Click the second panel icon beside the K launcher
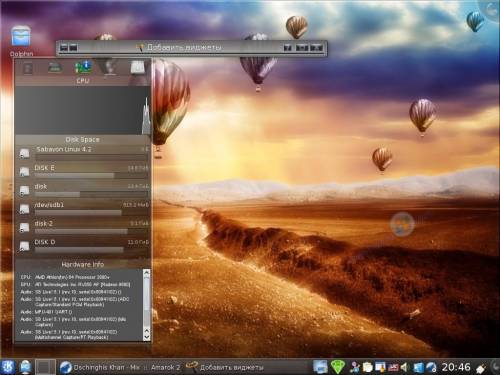The width and height of the screenshot is (500, 375). (25, 367)
